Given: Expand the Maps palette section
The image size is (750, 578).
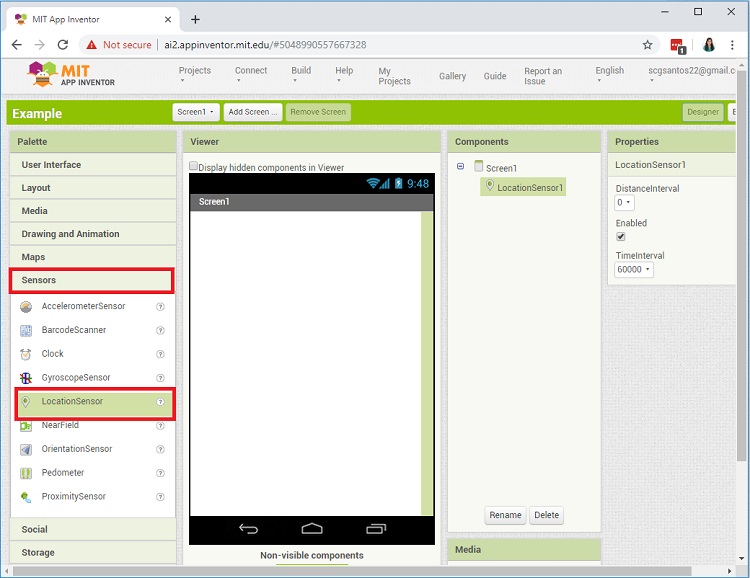Looking at the screenshot, I should [93, 257].
